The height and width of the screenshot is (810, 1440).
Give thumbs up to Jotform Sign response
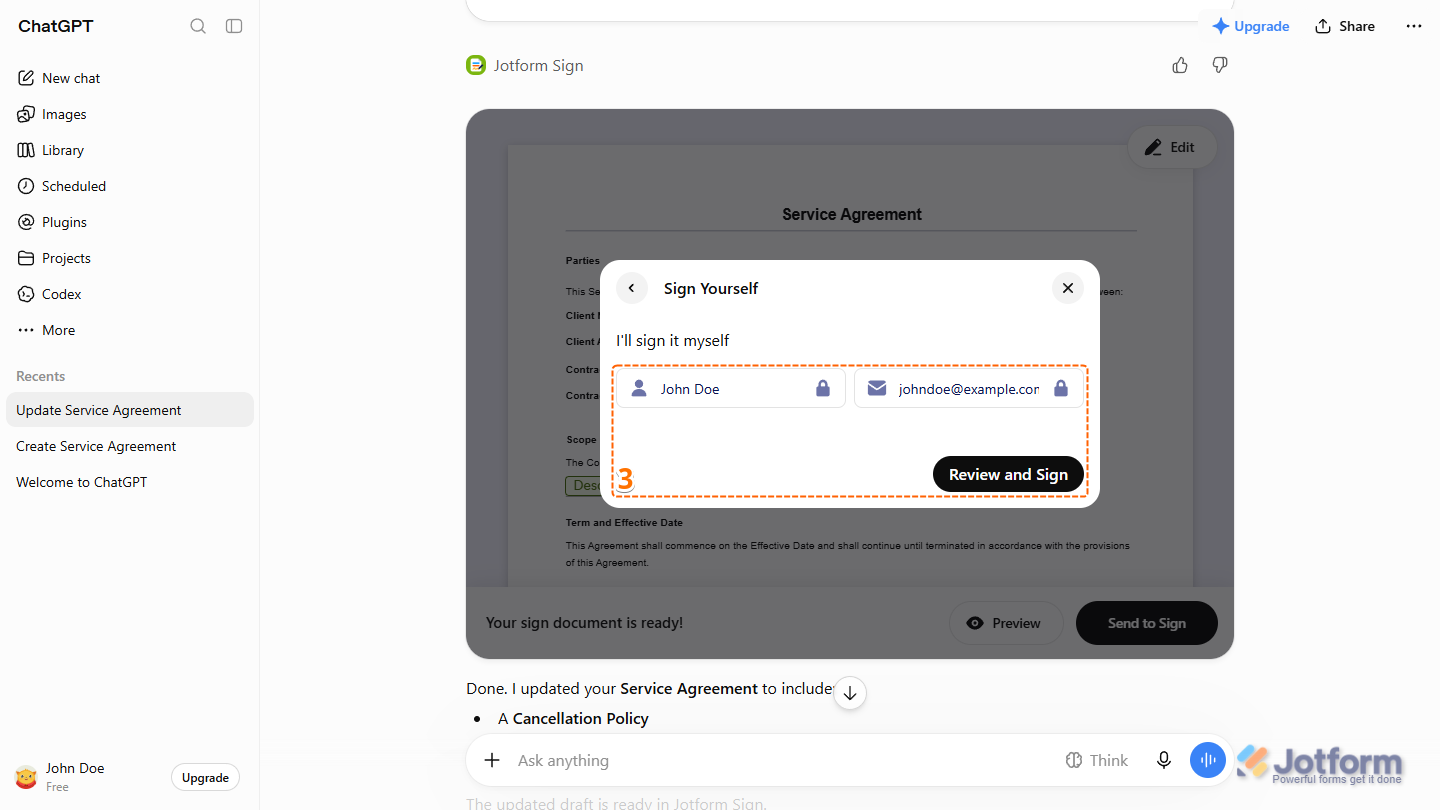1180,65
